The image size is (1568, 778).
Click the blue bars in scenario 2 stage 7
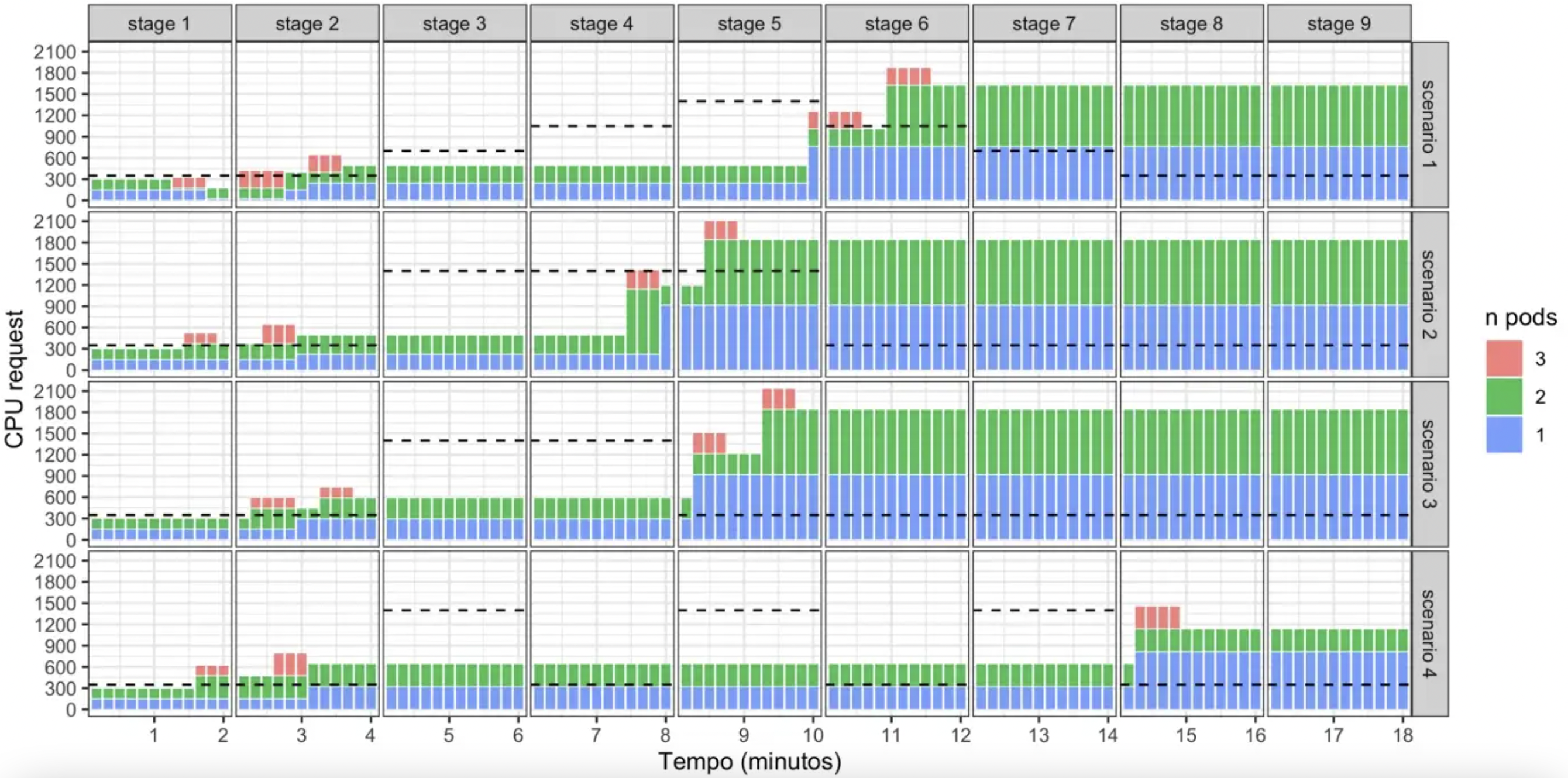coord(1044,338)
